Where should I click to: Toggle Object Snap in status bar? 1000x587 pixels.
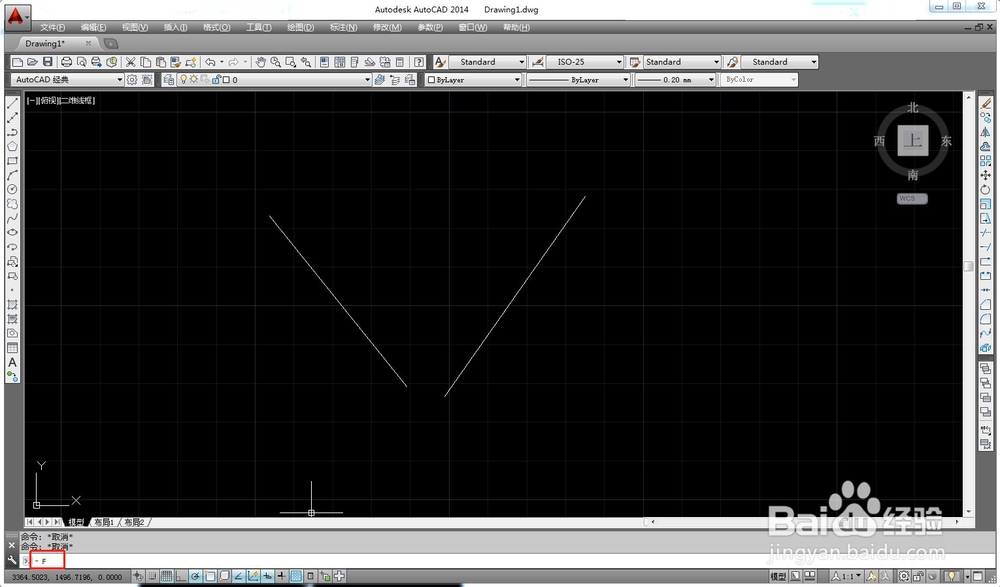click(x=210, y=576)
